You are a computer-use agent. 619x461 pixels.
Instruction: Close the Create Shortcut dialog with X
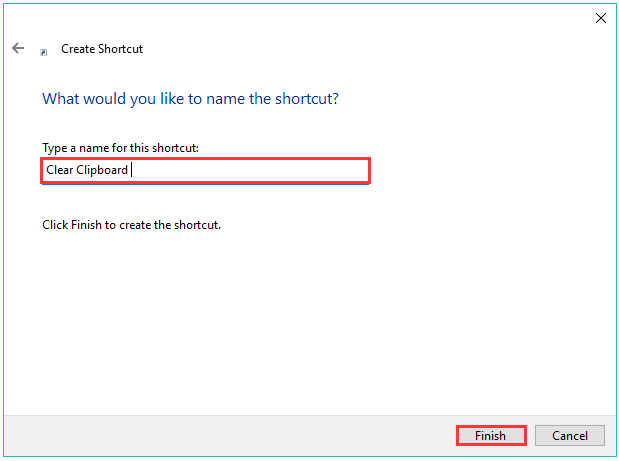tap(600, 18)
